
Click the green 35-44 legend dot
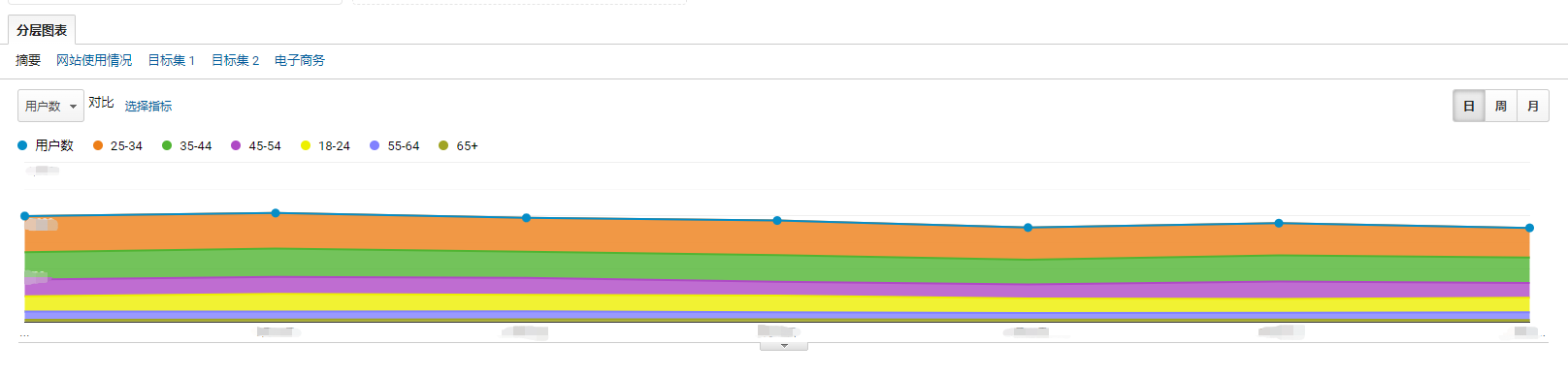pyautogui.click(x=167, y=145)
